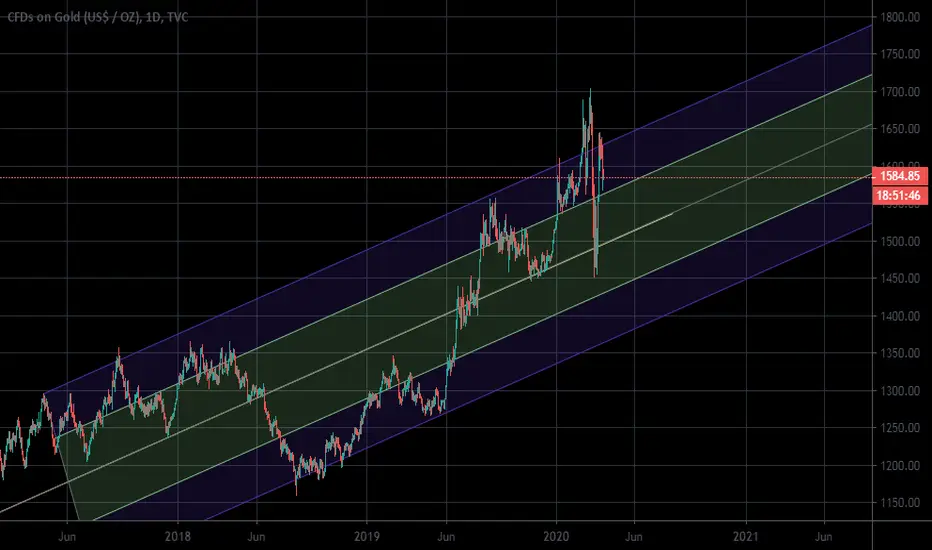Click the Jun label between 2018 and 2019
The image size is (932, 550).
pyautogui.click(x=256, y=537)
